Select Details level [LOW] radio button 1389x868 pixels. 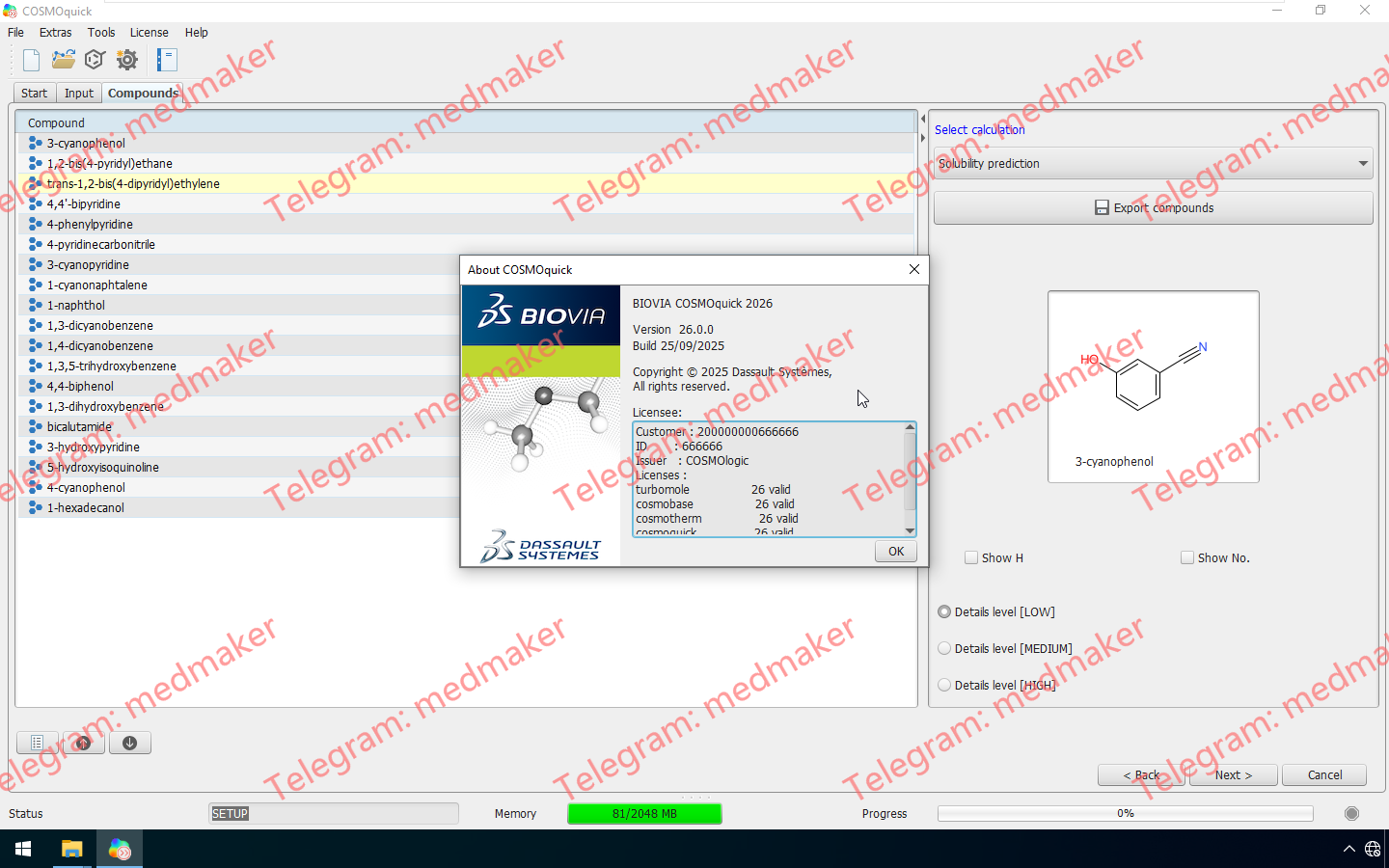(x=944, y=611)
